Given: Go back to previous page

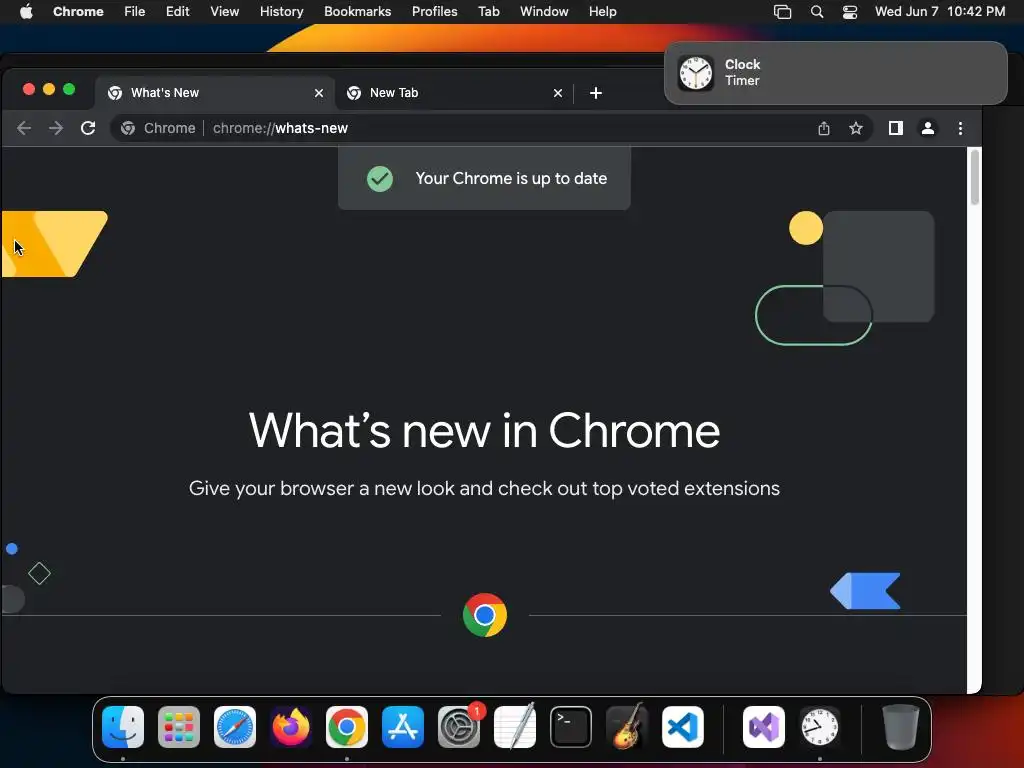Looking at the screenshot, I should pos(24,128).
